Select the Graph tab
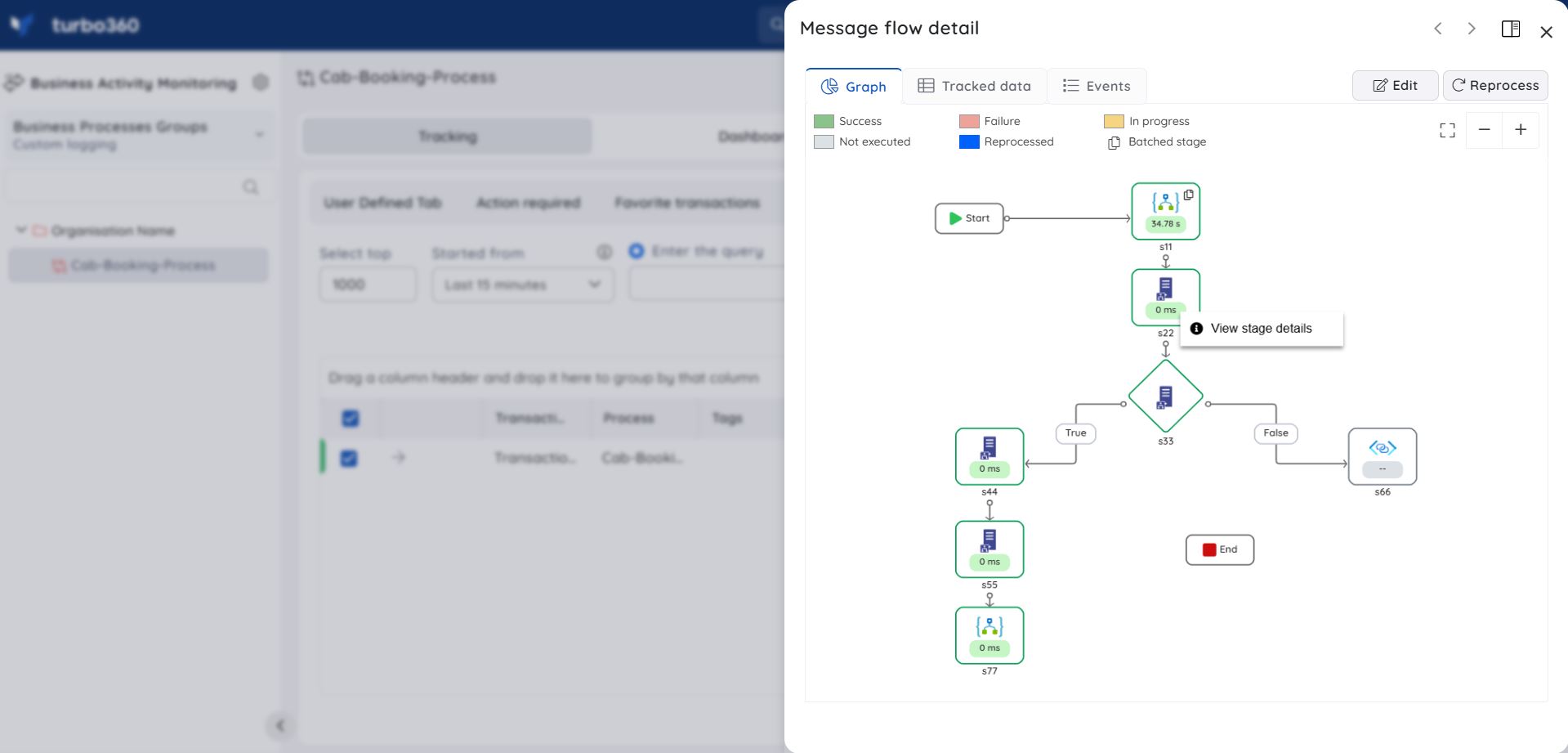Viewport: 1568px width, 753px height. [x=854, y=87]
